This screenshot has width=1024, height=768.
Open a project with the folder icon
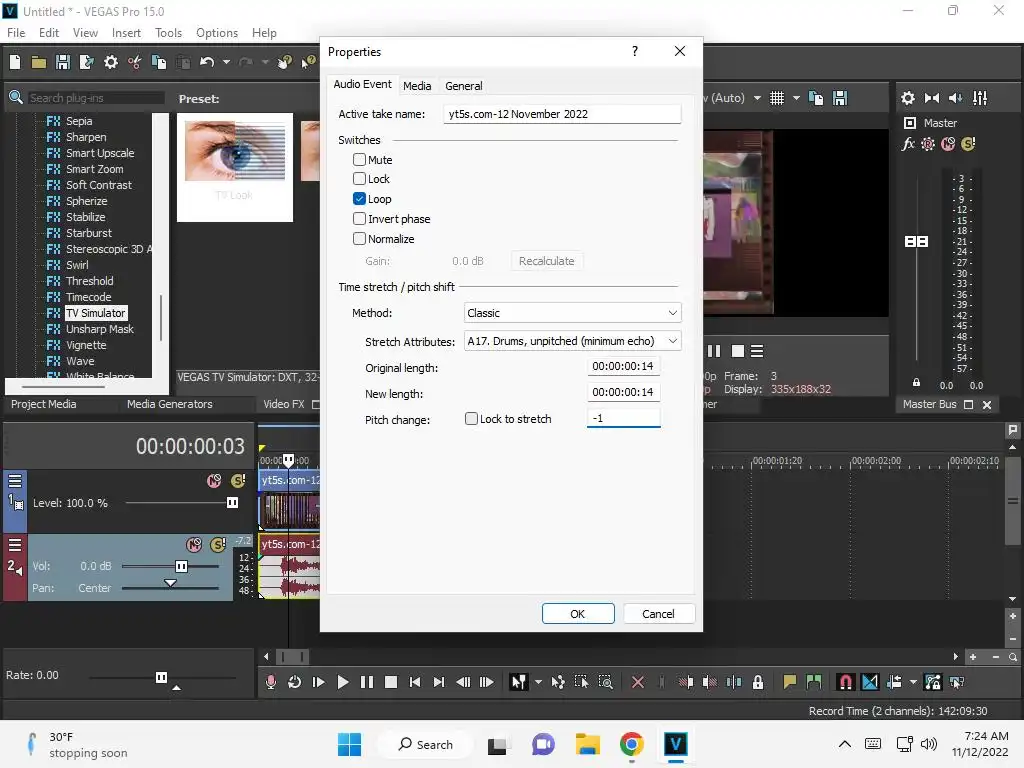(x=39, y=62)
